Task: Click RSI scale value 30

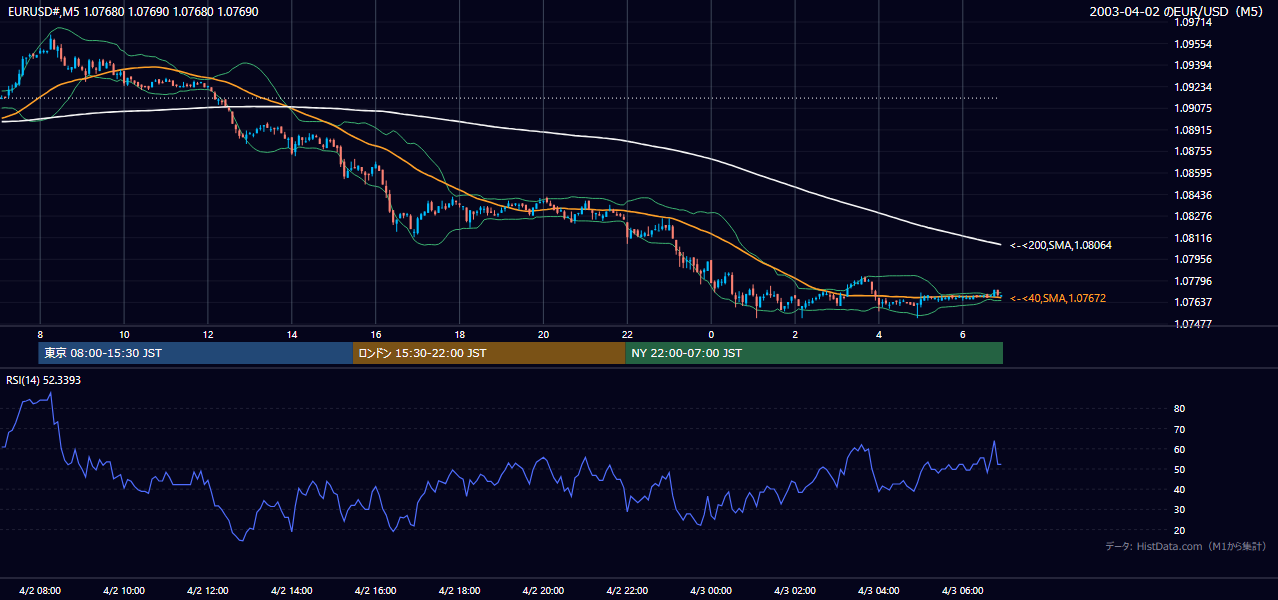Action: pos(1179,510)
